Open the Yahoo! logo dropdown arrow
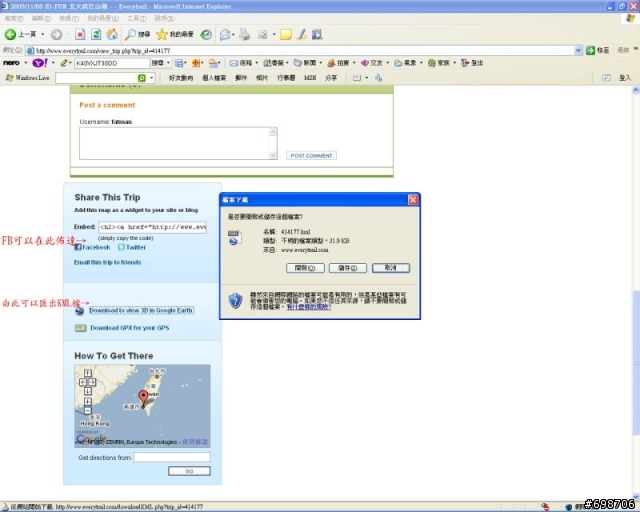The height and width of the screenshot is (512, 640). coord(53,63)
